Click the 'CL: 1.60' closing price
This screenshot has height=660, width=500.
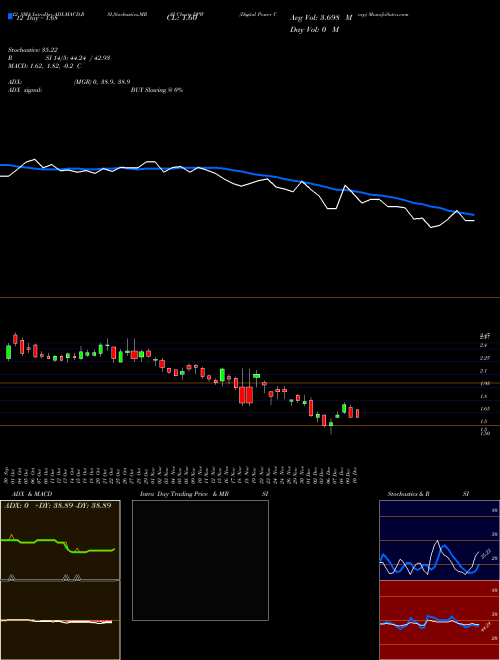(184, 18)
